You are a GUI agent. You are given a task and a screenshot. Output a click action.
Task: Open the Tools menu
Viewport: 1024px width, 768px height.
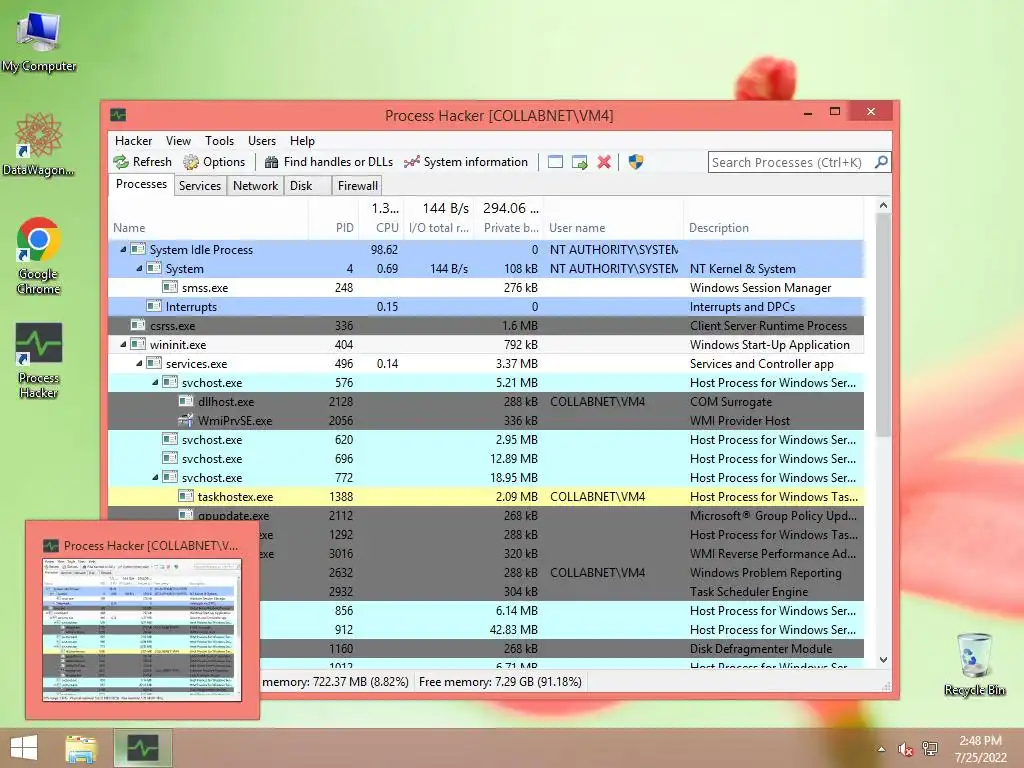[219, 141]
